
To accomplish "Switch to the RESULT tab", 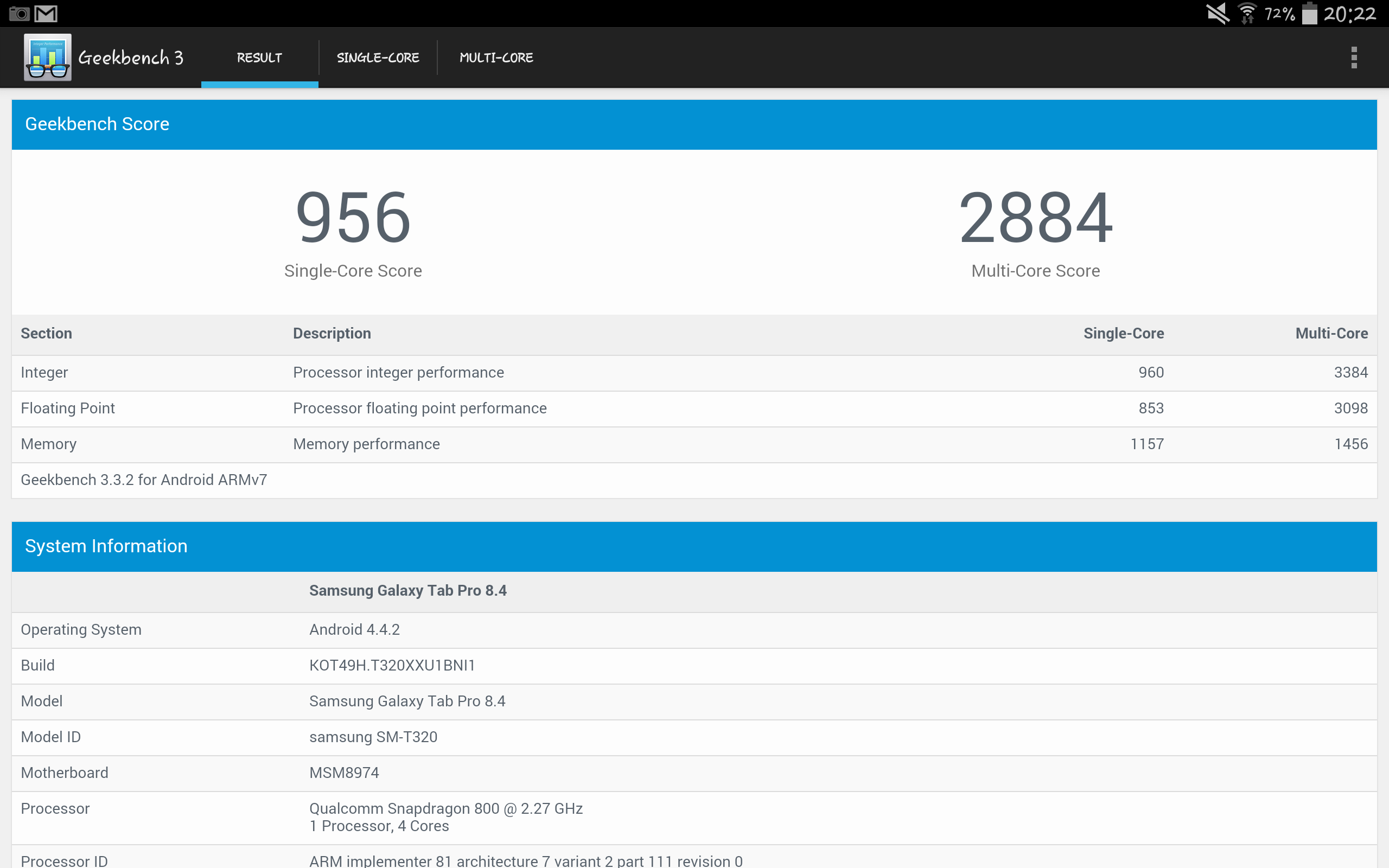I will tap(259, 58).
